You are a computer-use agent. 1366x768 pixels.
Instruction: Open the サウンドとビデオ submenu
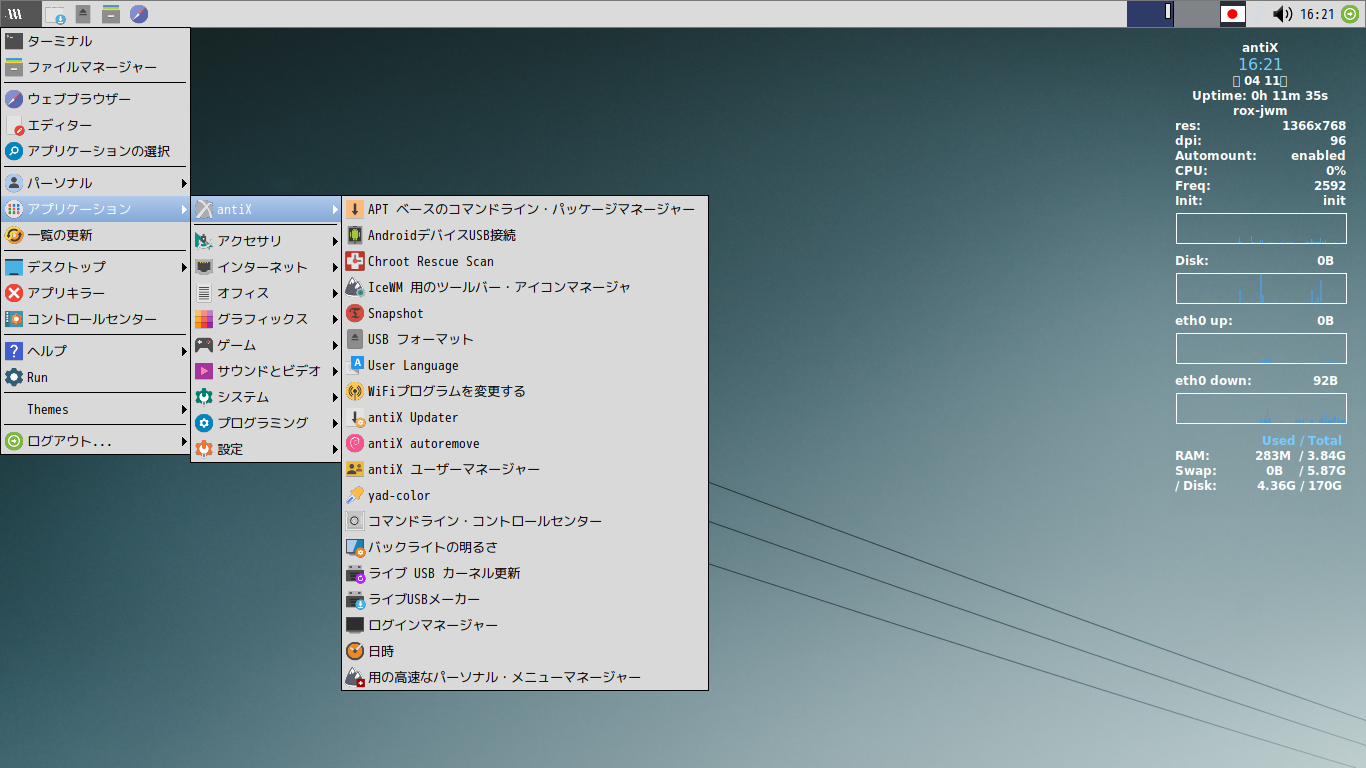[266, 371]
